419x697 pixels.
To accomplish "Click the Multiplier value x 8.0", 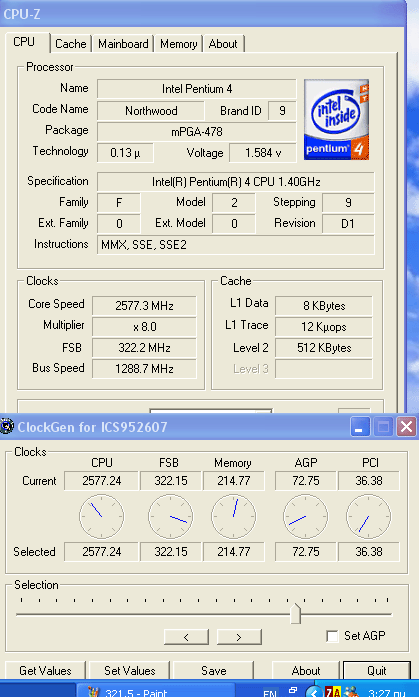I will pyautogui.click(x=144, y=327).
